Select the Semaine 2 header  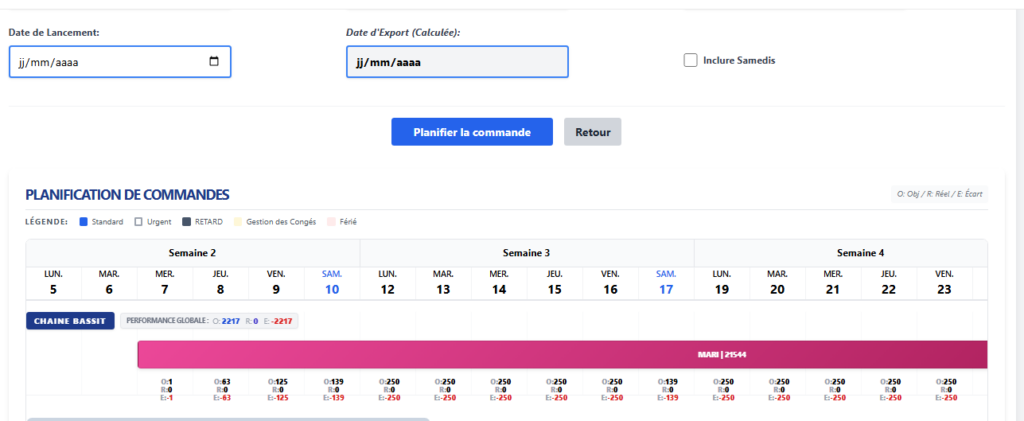[193, 253]
